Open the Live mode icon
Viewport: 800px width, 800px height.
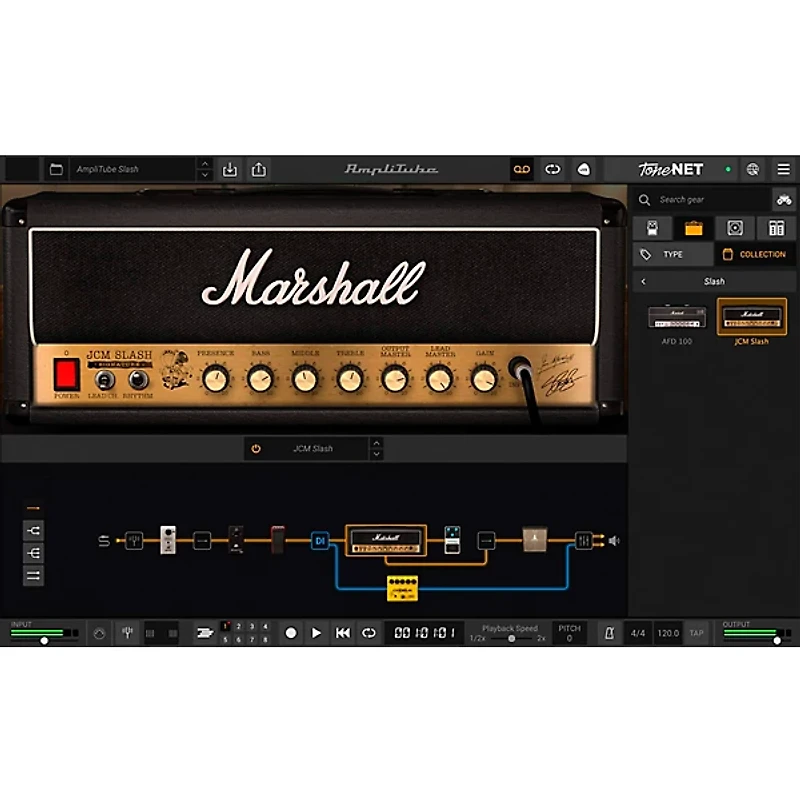click(x=584, y=169)
